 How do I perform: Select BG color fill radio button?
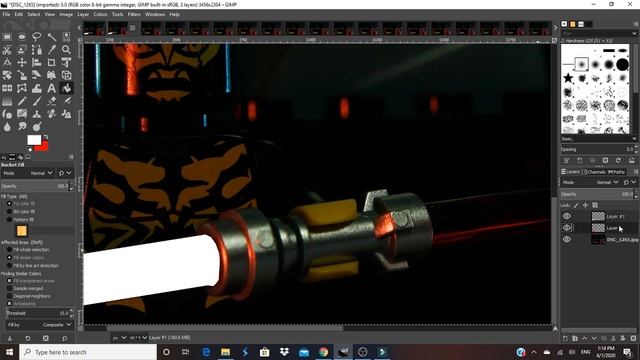click(9, 211)
